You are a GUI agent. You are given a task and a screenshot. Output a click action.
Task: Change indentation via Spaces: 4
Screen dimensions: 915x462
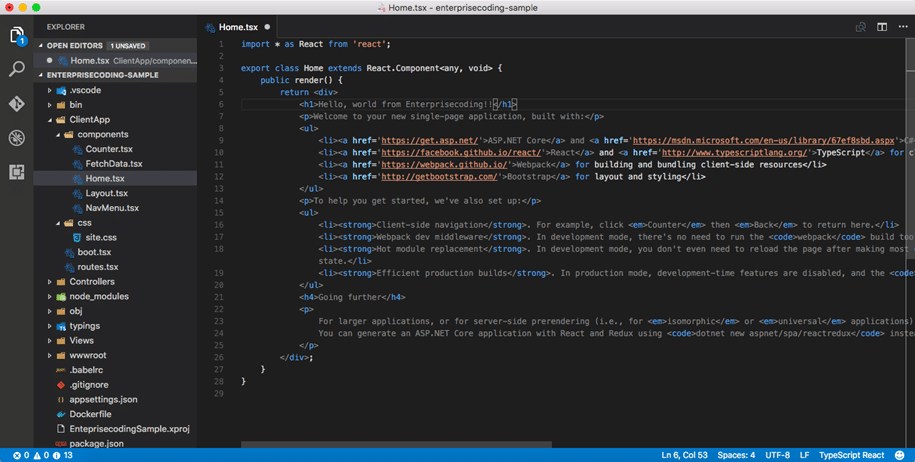(x=736, y=455)
